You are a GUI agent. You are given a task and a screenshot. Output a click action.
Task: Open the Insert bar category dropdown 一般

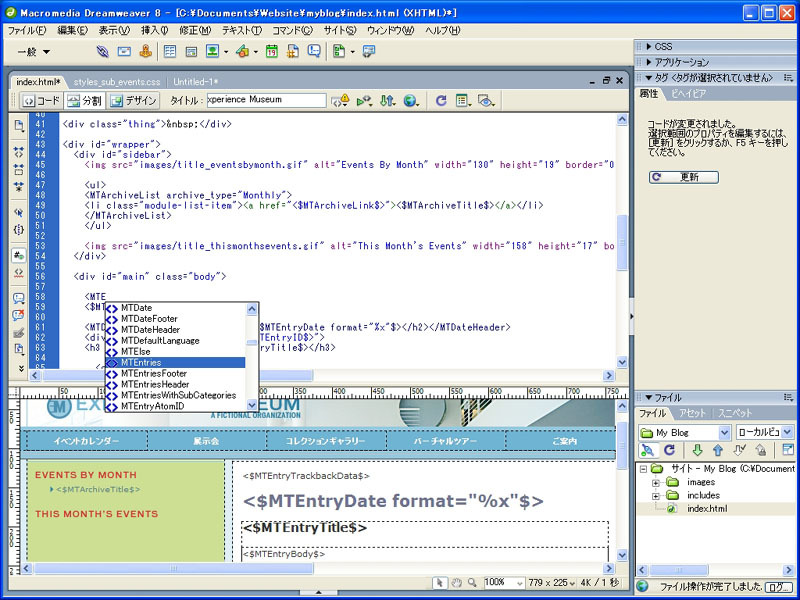pos(34,52)
